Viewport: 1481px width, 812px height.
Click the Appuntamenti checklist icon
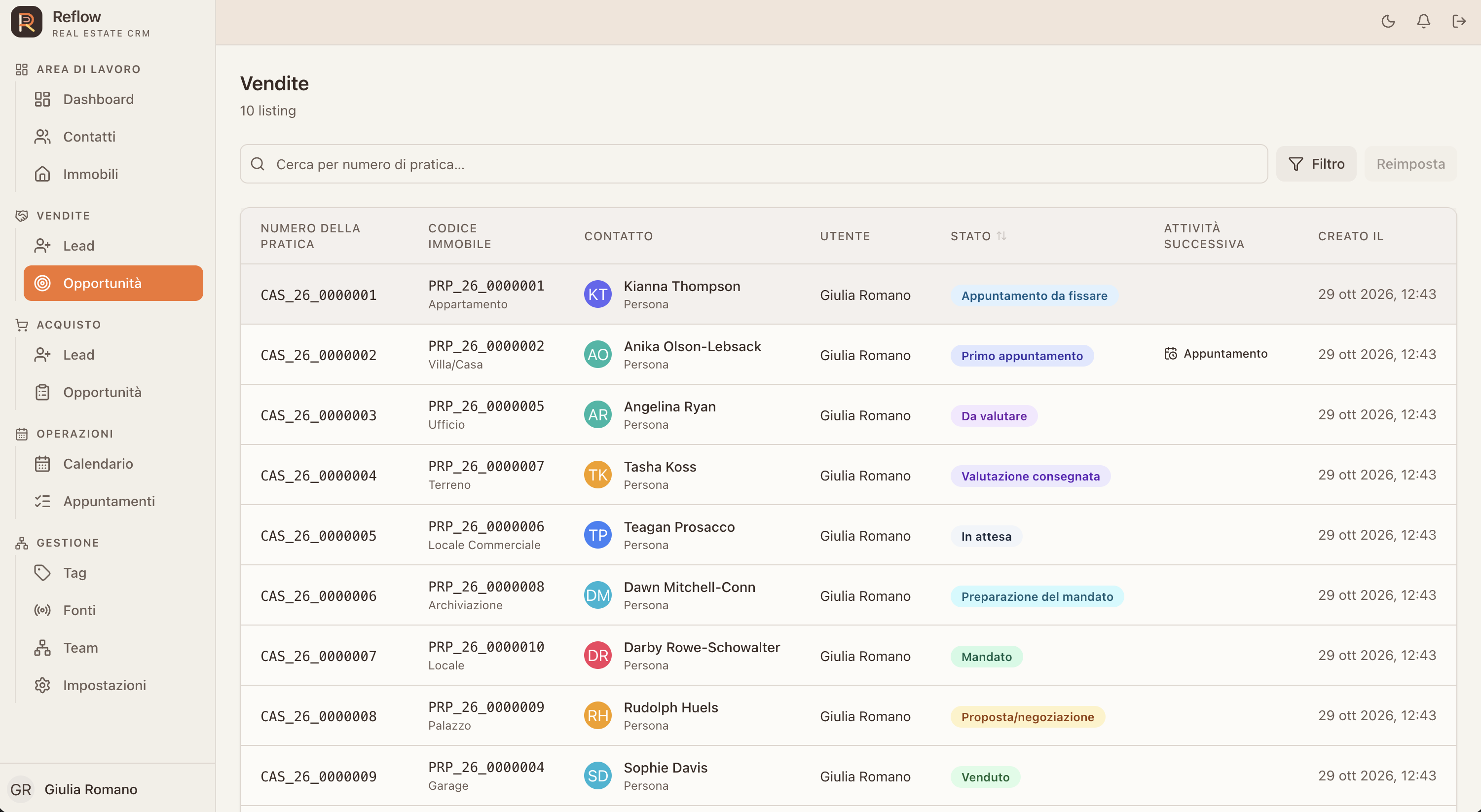tap(42, 501)
